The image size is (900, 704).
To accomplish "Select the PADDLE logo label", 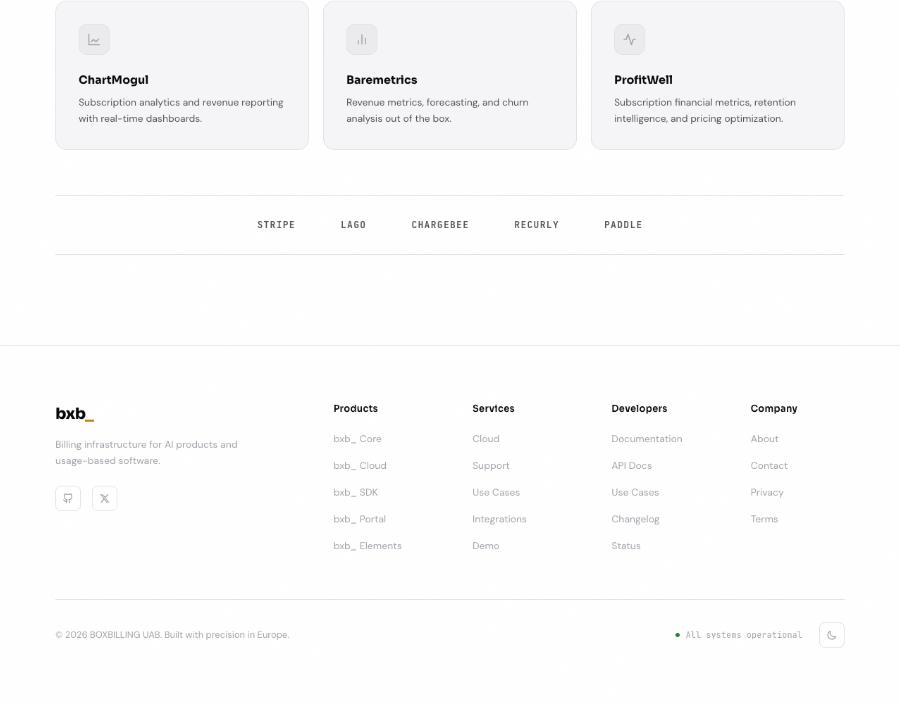I will [623, 225].
